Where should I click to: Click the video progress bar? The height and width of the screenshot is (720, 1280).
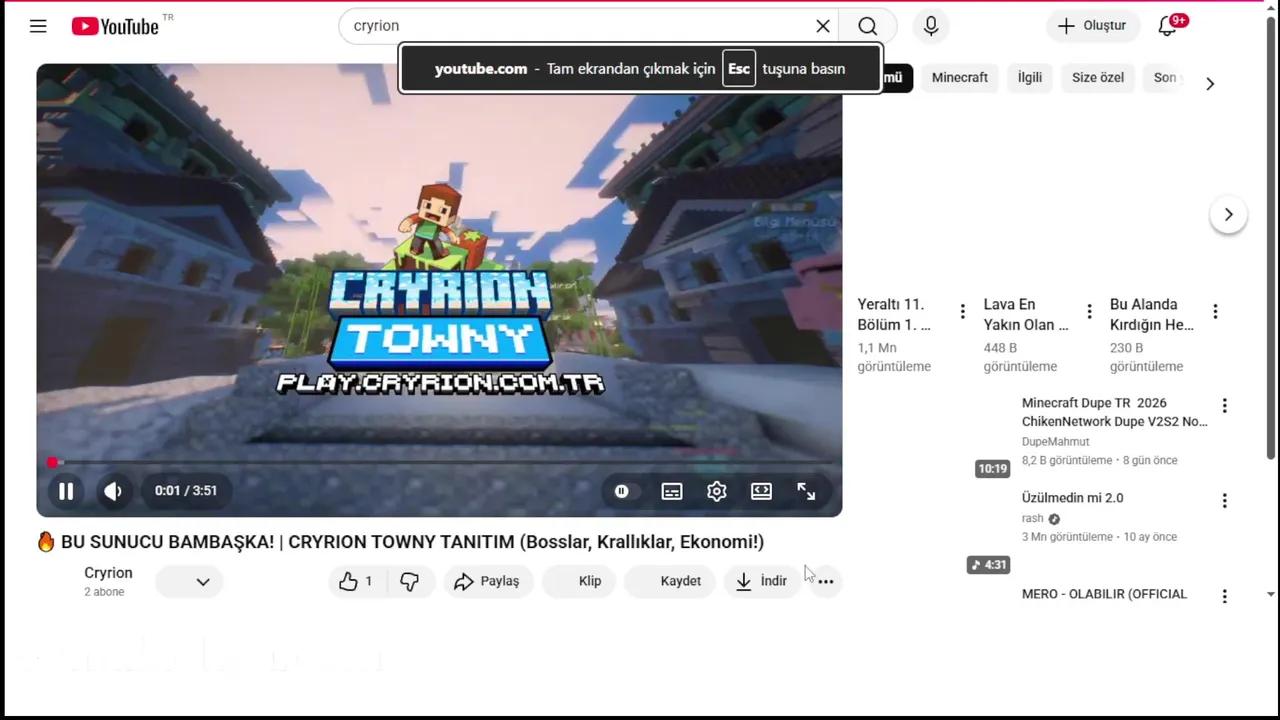(440, 462)
